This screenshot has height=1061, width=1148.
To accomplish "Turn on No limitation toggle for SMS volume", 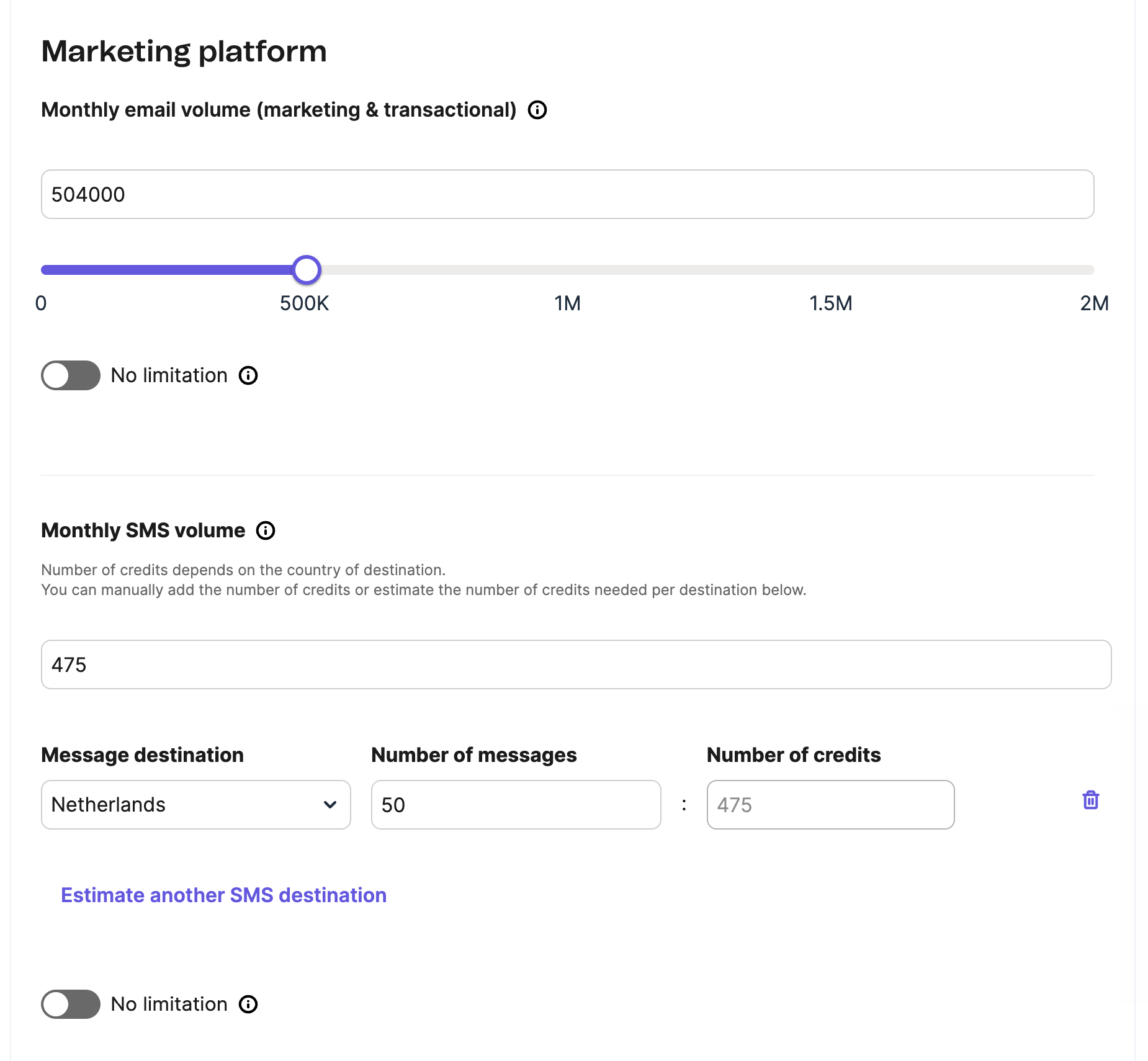I will click(x=71, y=1005).
